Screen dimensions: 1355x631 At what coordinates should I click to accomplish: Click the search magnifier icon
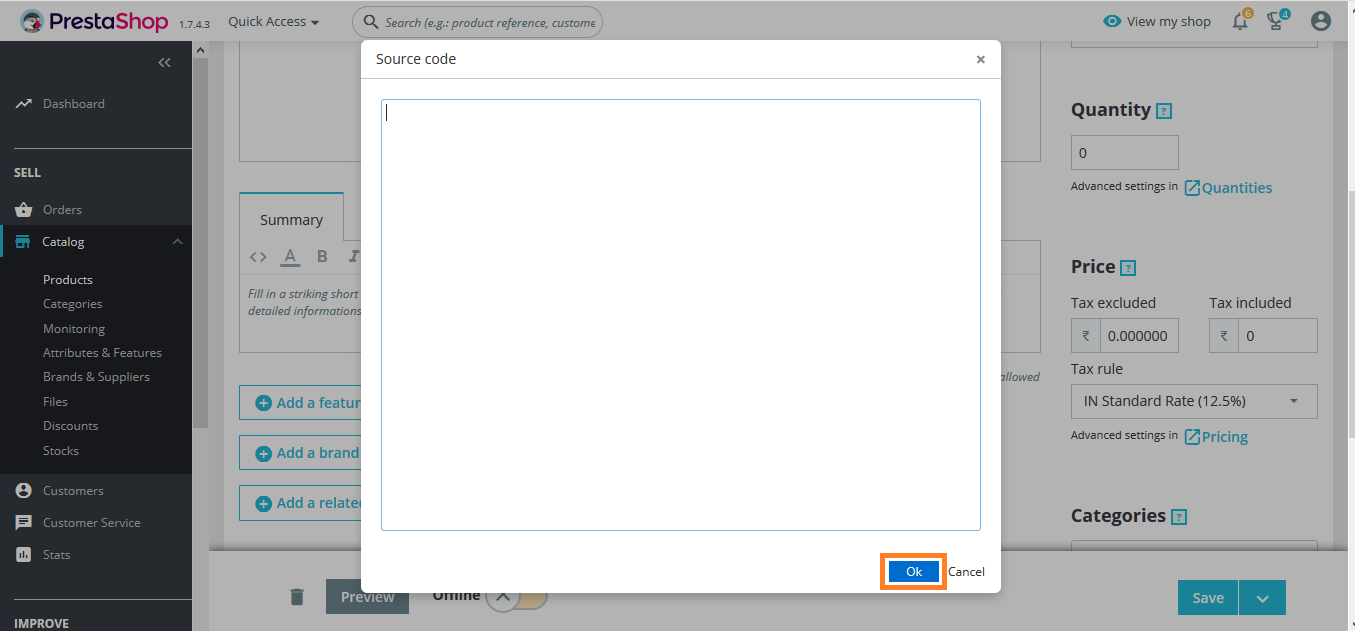pyautogui.click(x=370, y=22)
